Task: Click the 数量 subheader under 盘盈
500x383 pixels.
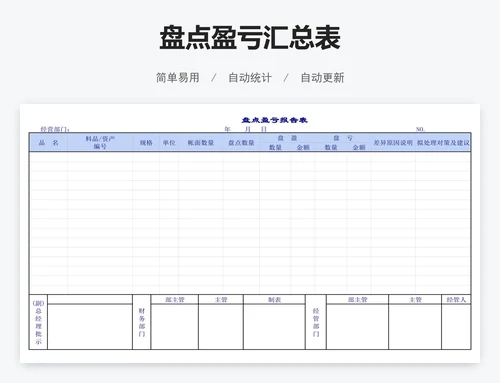Action: click(x=276, y=147)
